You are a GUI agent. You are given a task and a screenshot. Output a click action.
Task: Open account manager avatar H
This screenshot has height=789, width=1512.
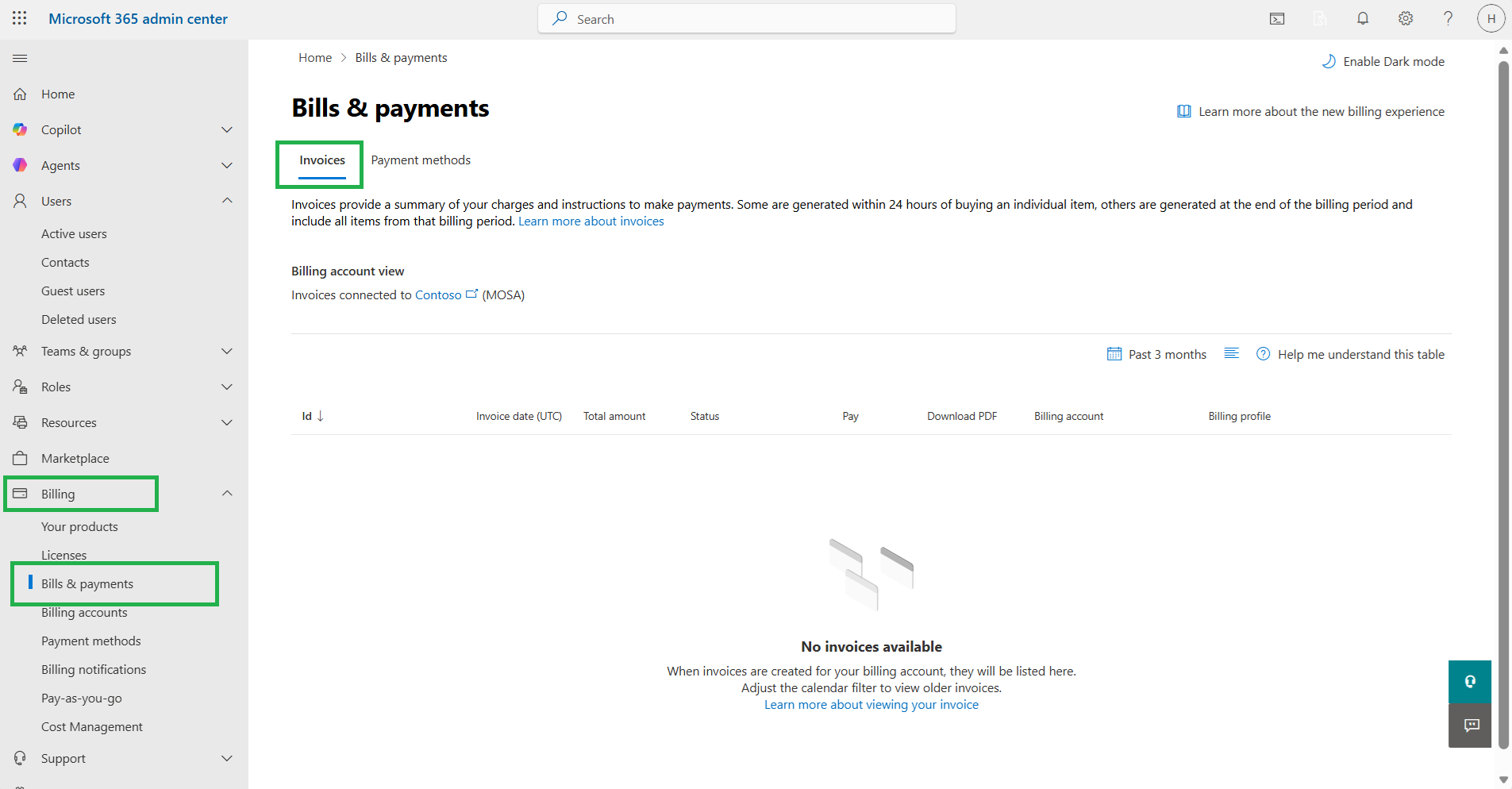[x=1491, y=18]
